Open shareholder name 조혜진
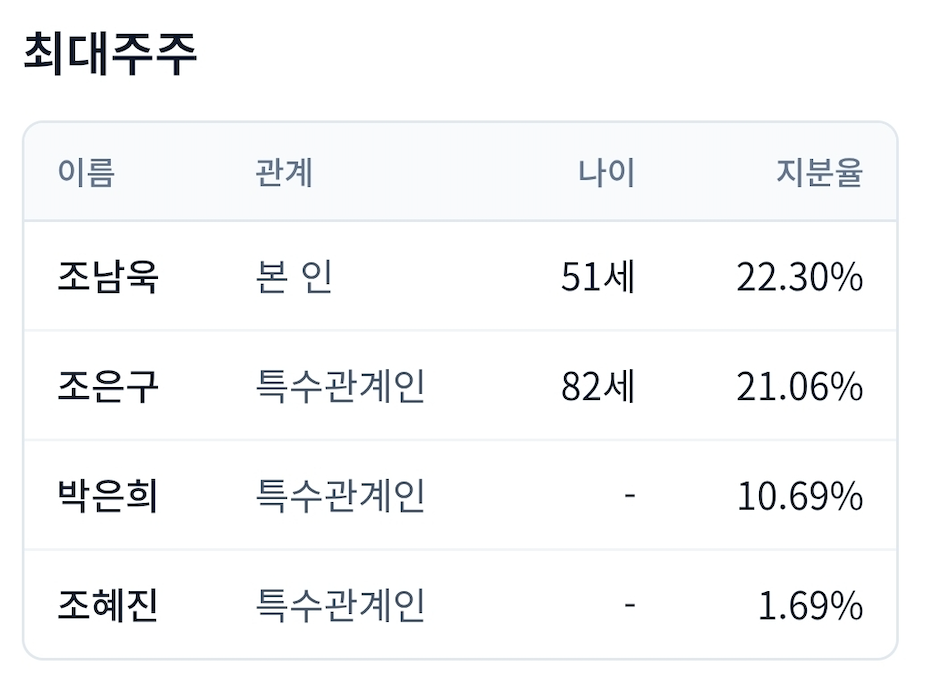This screenshot has width=928, height=684. pyautogui.click(x=108, y=605)
